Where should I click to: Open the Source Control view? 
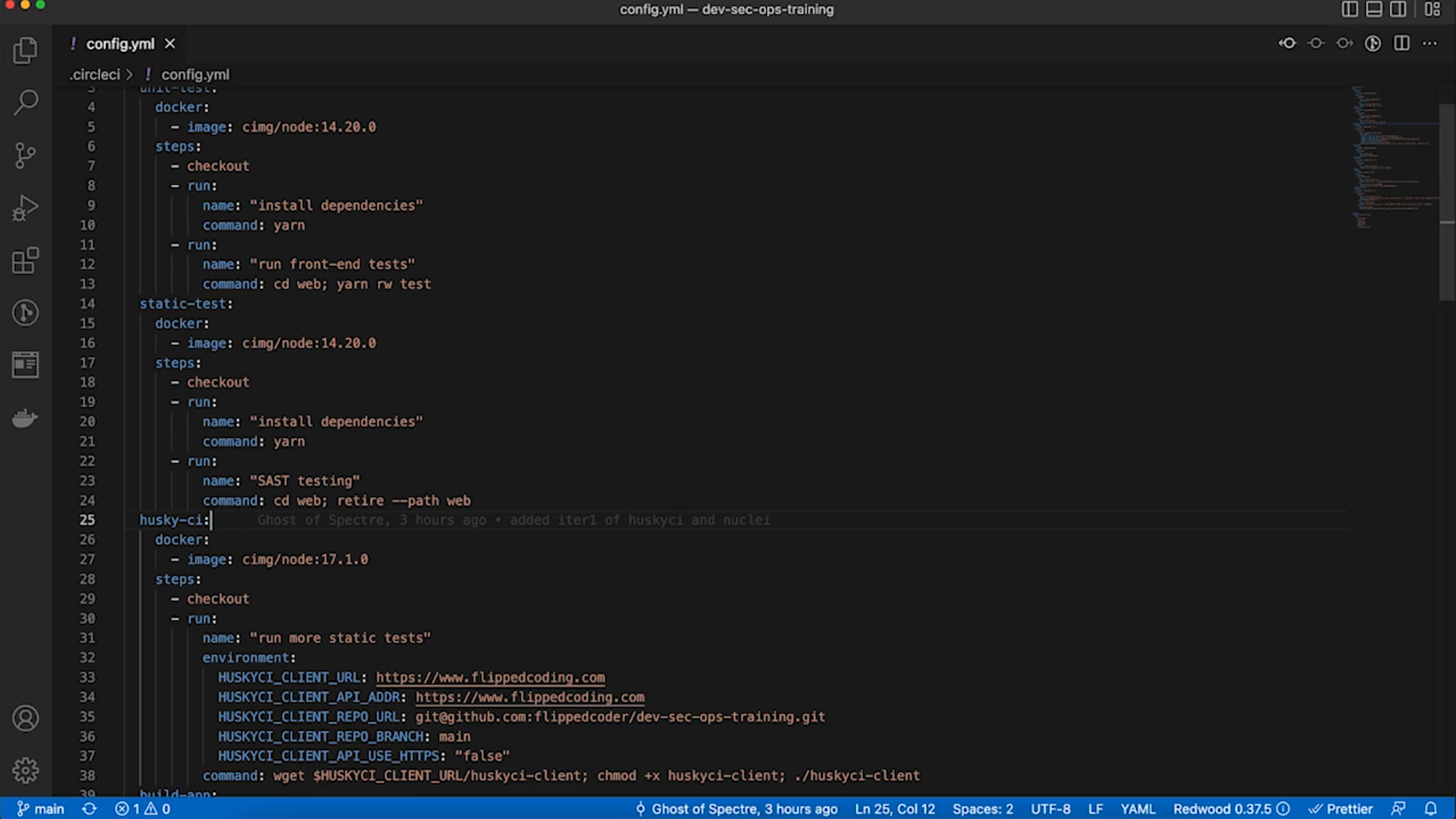(26, 155)
